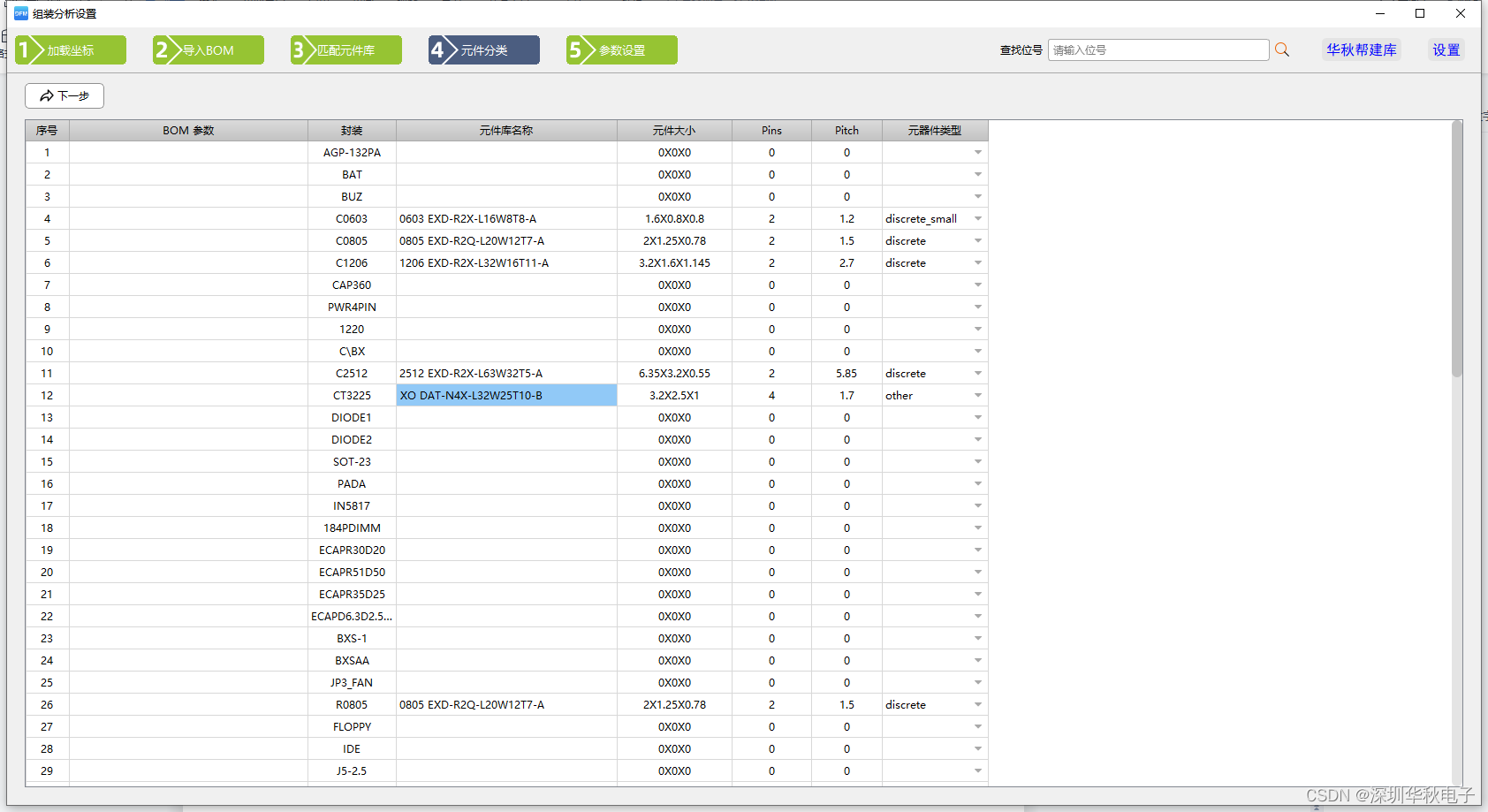Open type dropdown for SOT-23 row
The width and height of the screenshot is (1488, 812).
[x=978, y=462]
